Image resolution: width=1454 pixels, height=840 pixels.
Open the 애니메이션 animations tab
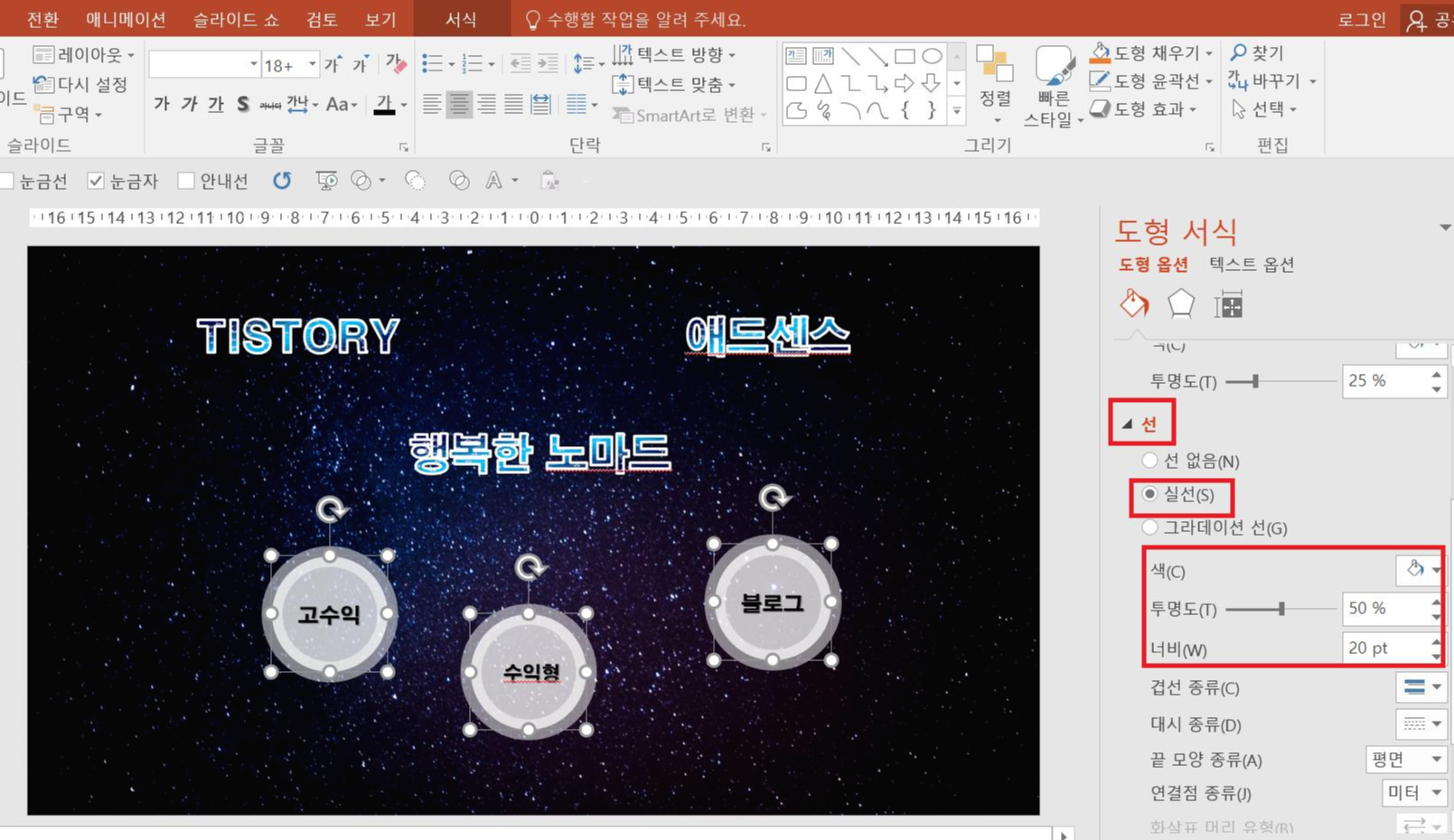coord(126,19)
